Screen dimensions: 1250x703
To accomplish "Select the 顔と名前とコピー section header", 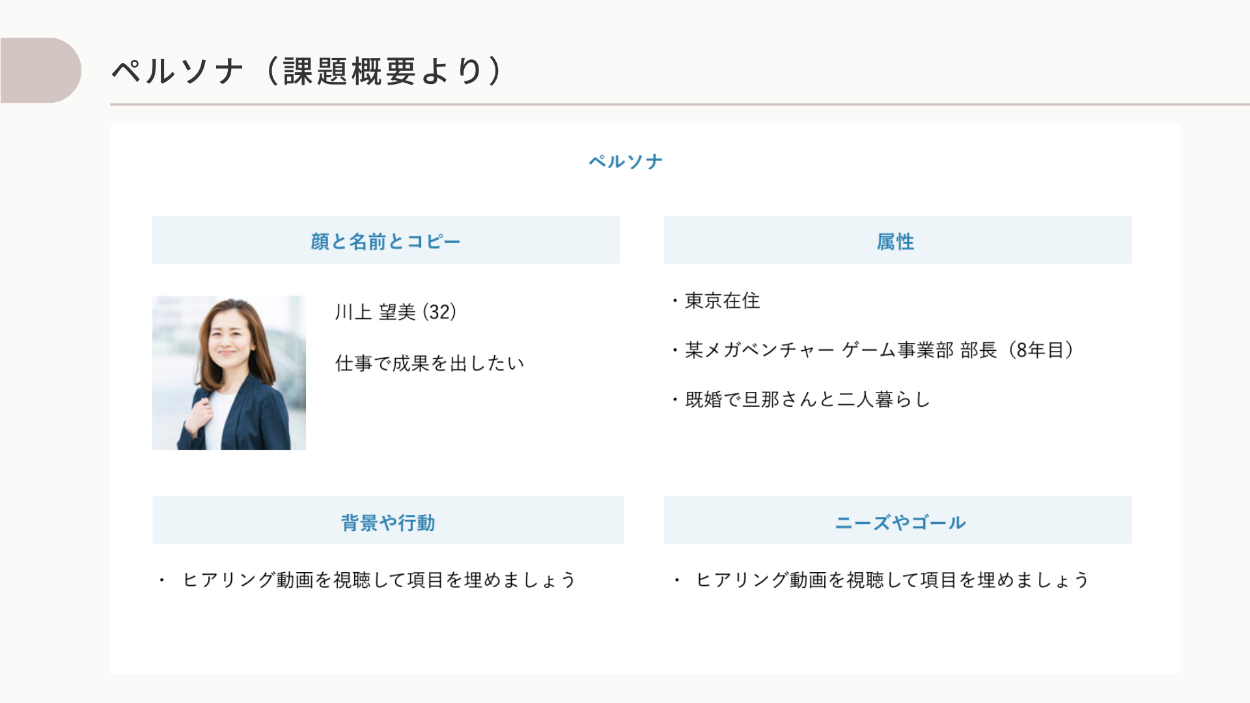I will (x=386, y=241).
